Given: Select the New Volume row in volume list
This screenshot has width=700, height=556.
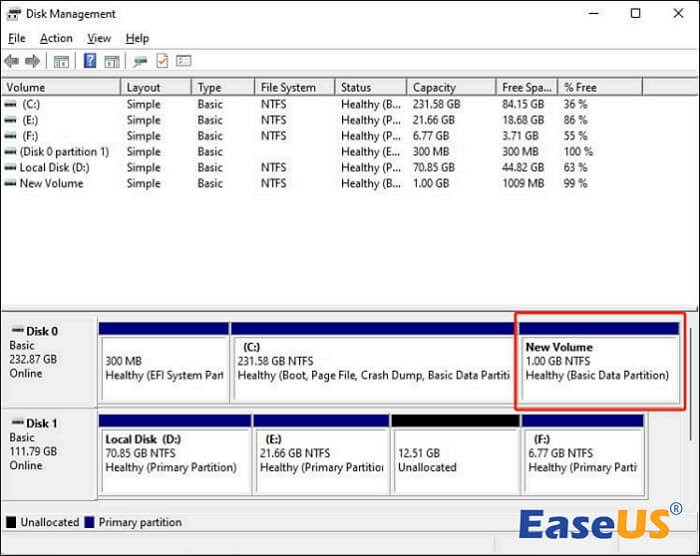Looking at the screenshot, I should (x=51, y=184).
